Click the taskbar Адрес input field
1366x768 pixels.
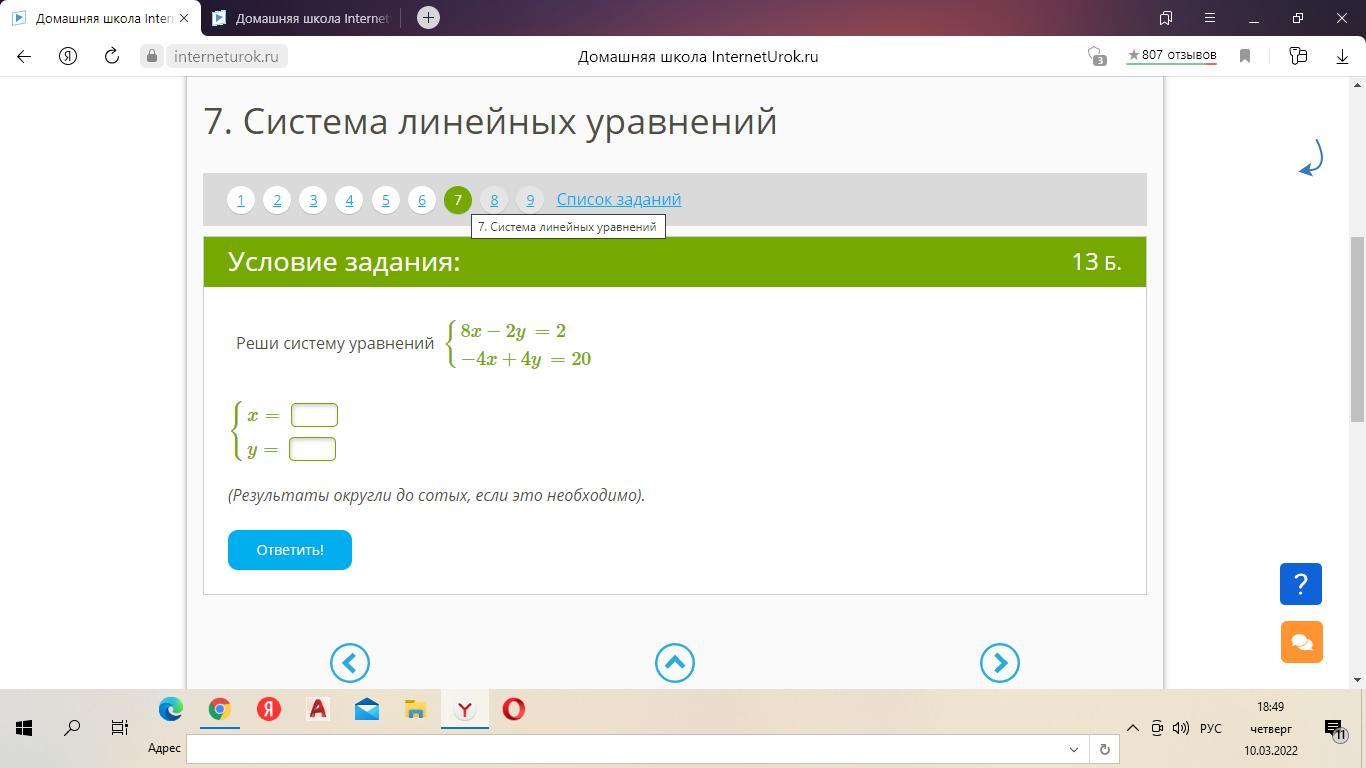pos(624,748)
